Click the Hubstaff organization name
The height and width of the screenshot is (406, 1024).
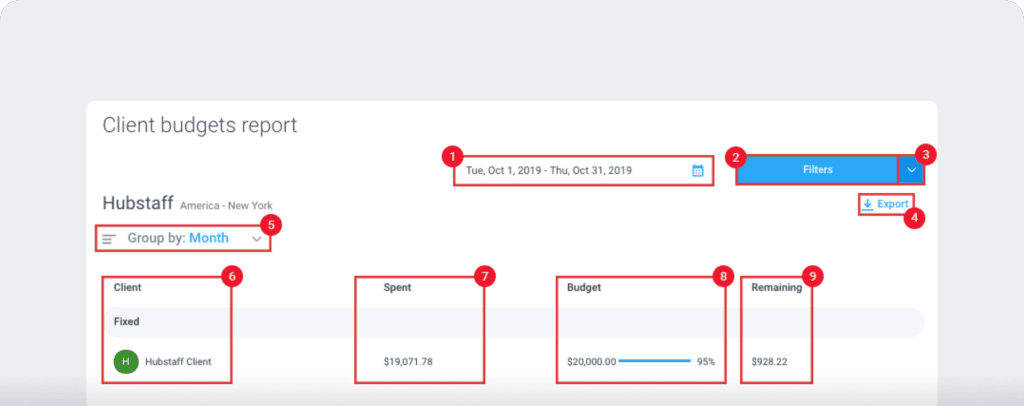[x=138, y=203]
